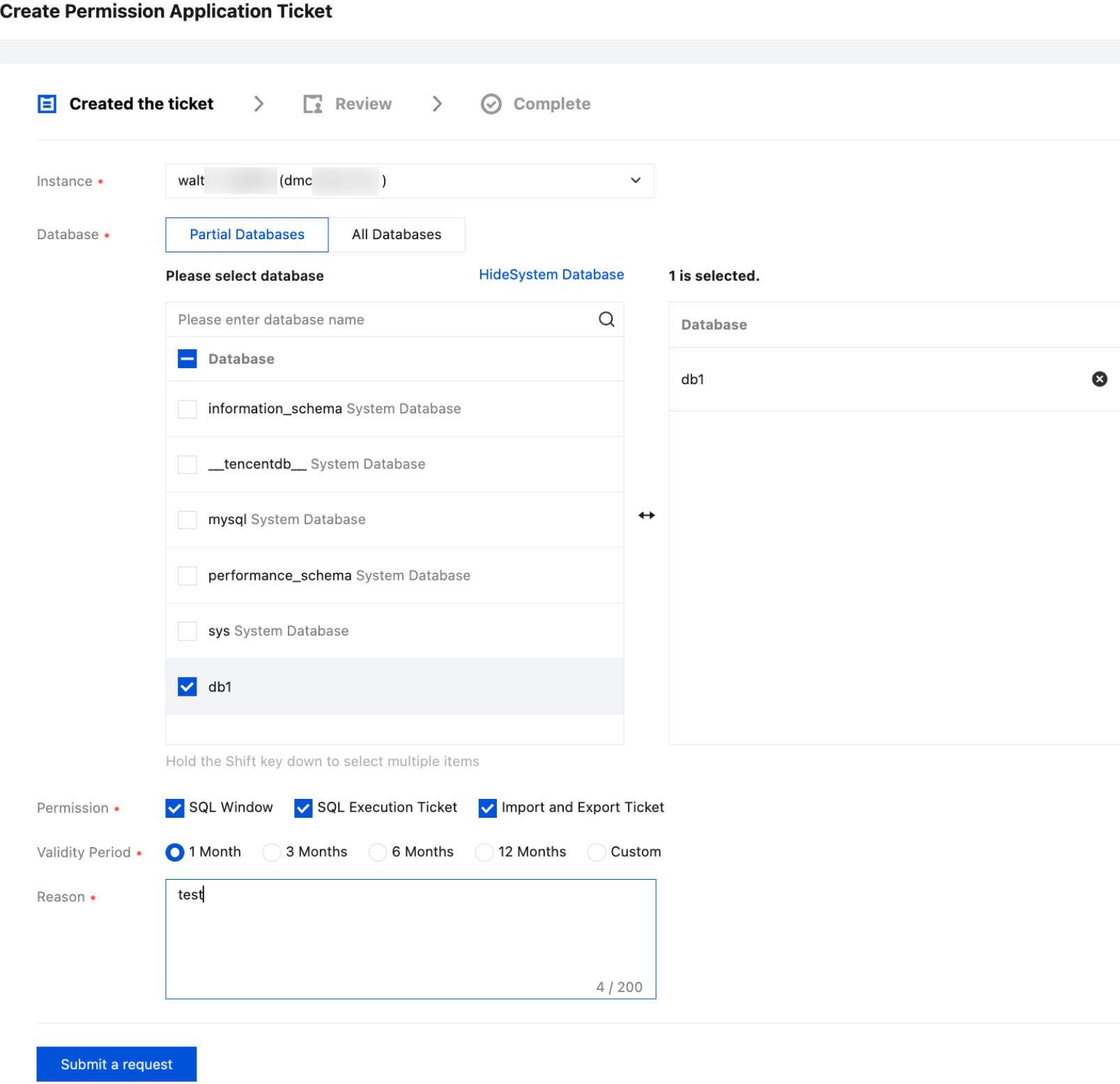Remove db1 from the selected list
Image resolution: width=1120 pixels, height=1084 pixels.
click(1099, 379)
